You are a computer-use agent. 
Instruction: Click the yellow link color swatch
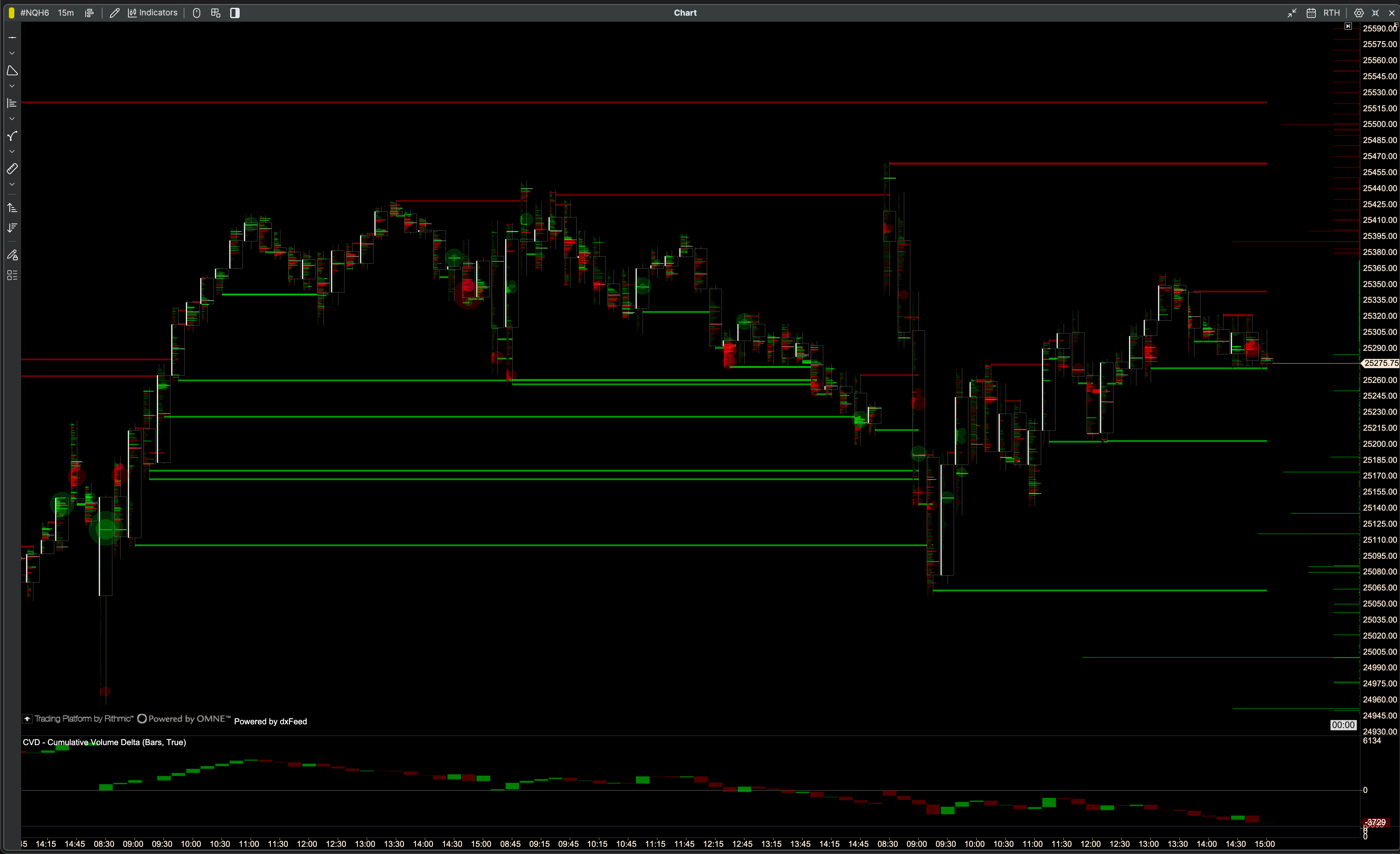tap(11, 13)
